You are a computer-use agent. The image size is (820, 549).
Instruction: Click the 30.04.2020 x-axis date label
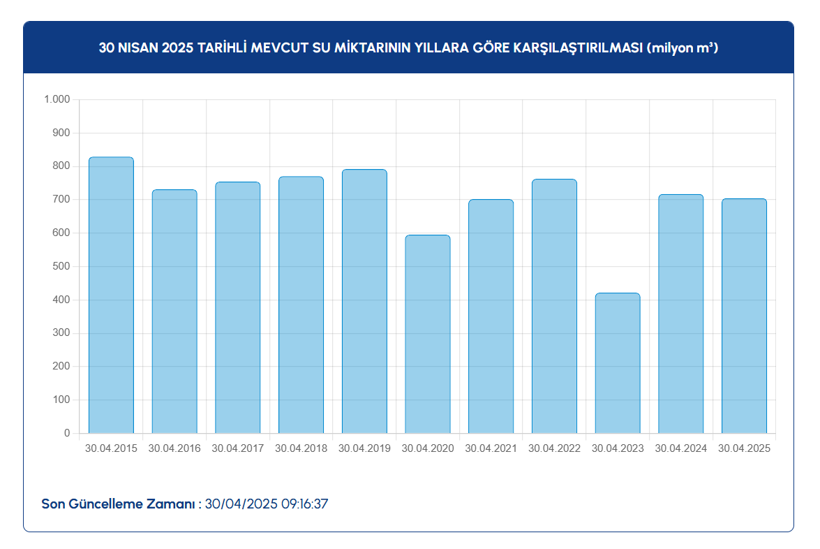428,448
